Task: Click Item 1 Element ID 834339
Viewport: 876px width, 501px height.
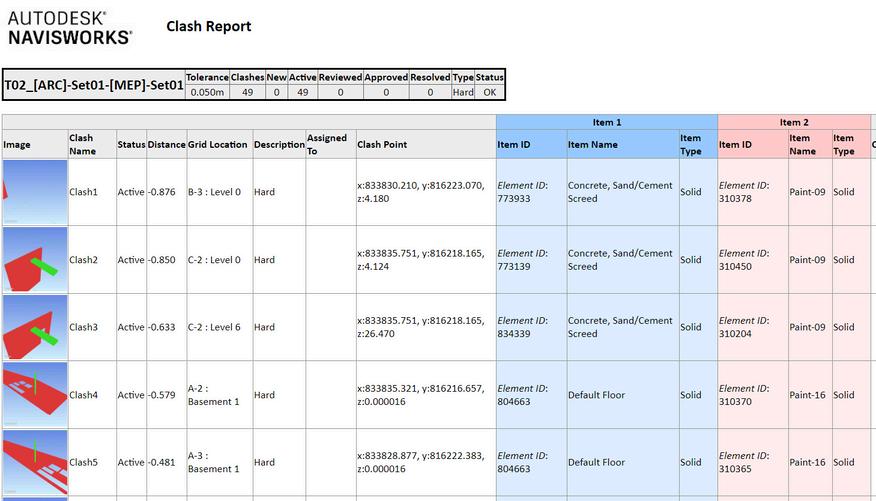Action: (x=523, y=327)
